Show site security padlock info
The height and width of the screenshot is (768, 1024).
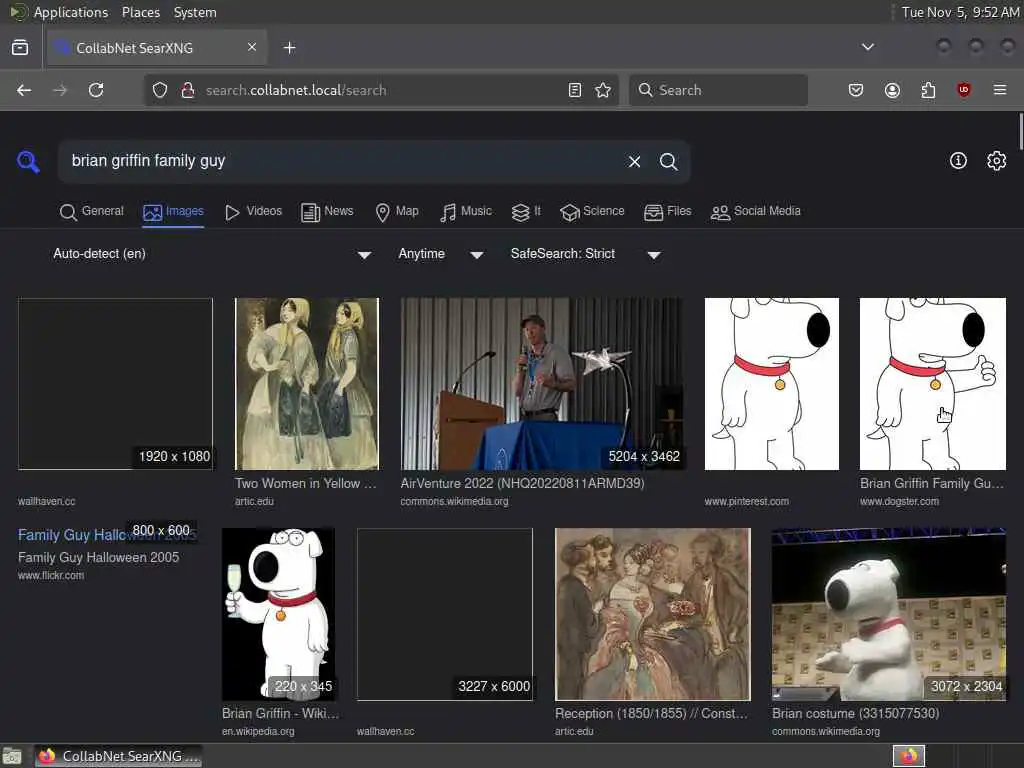(188, 90)
